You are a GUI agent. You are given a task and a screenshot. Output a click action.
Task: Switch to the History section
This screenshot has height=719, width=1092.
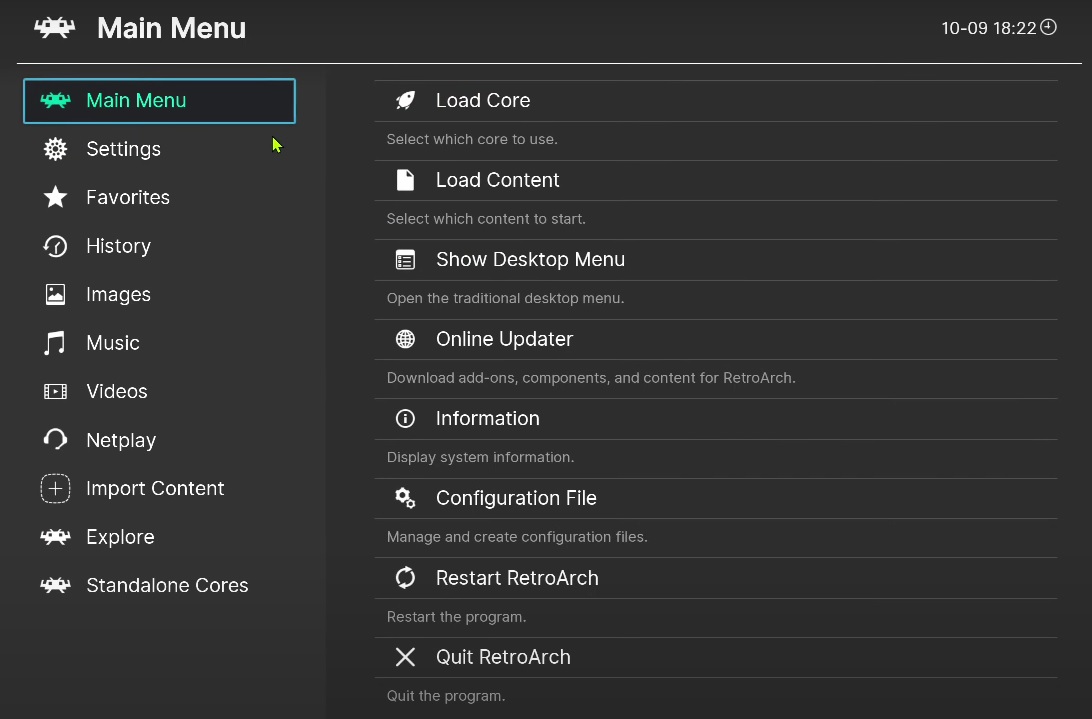[118, 246]
